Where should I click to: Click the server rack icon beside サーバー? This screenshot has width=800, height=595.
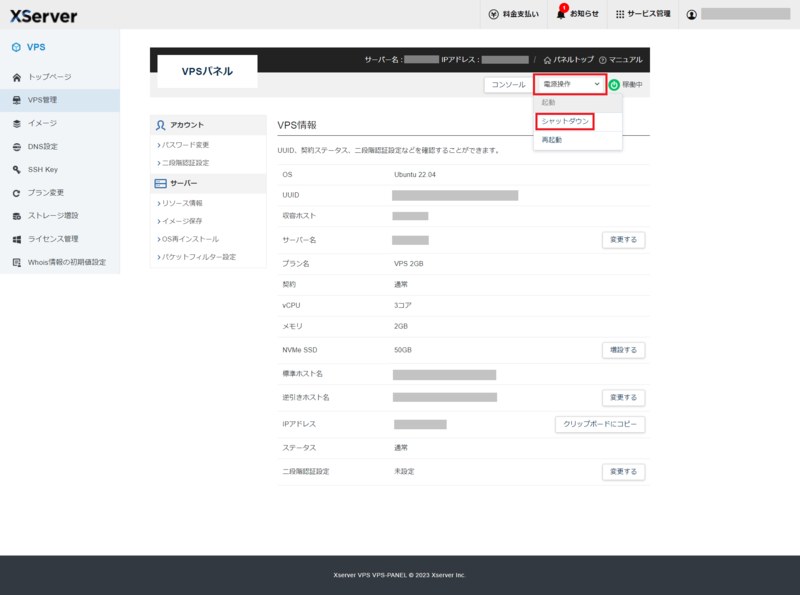160,183
